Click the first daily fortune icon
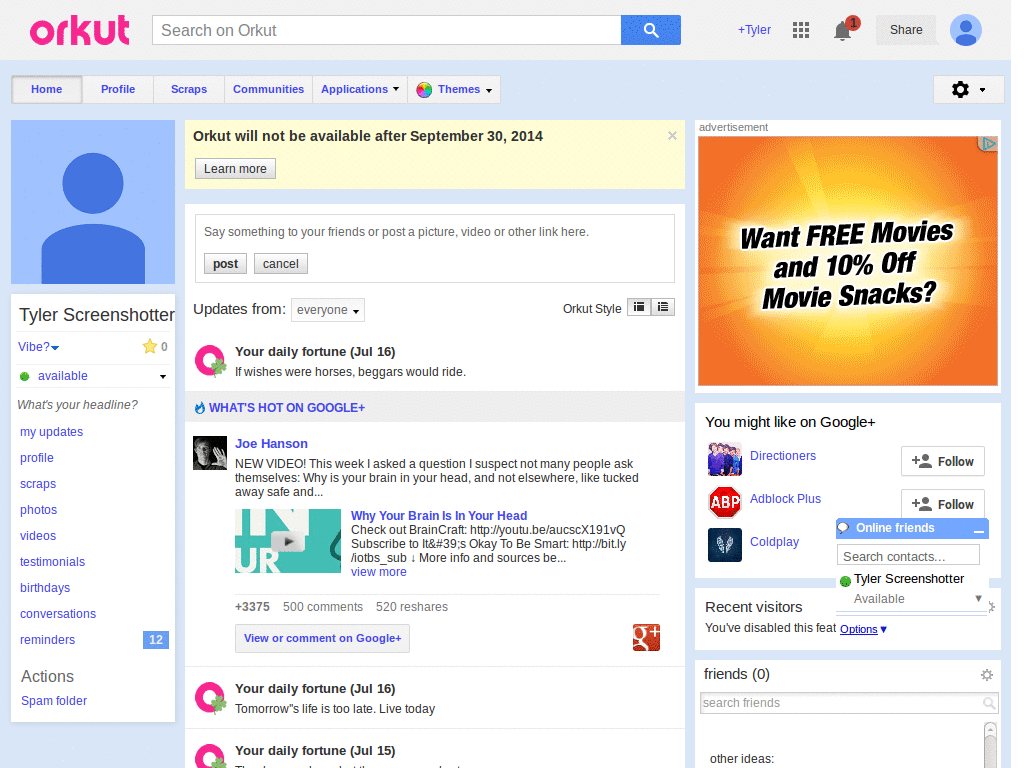Screen dimensions: 1024x768 tap(210, 361)
